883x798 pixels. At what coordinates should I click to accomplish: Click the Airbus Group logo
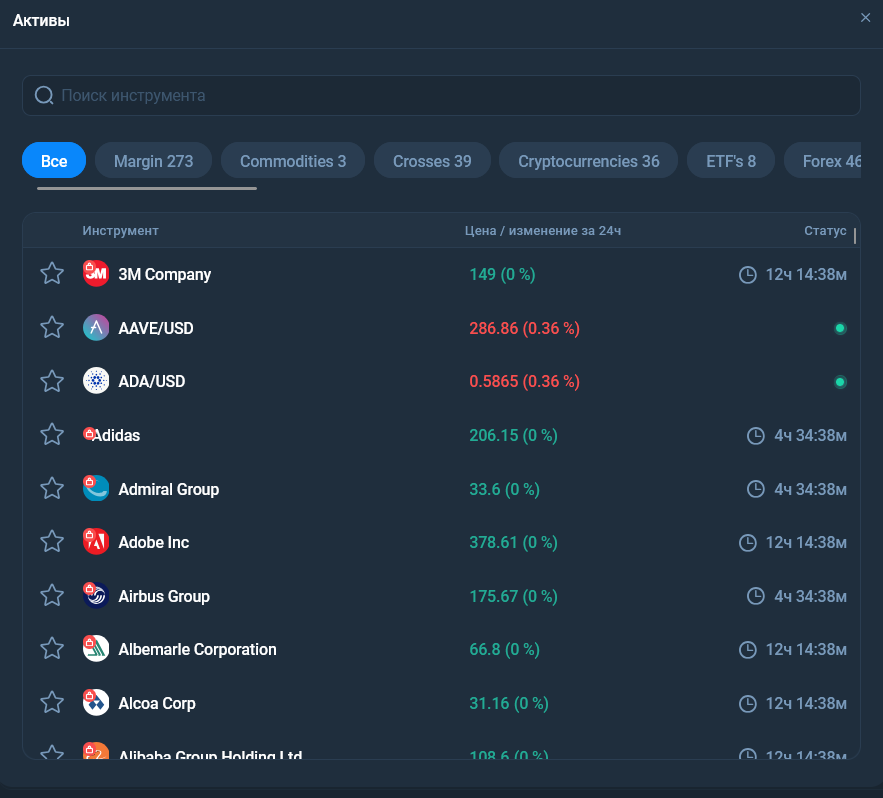pyautogui.click(x=96, y=596)
